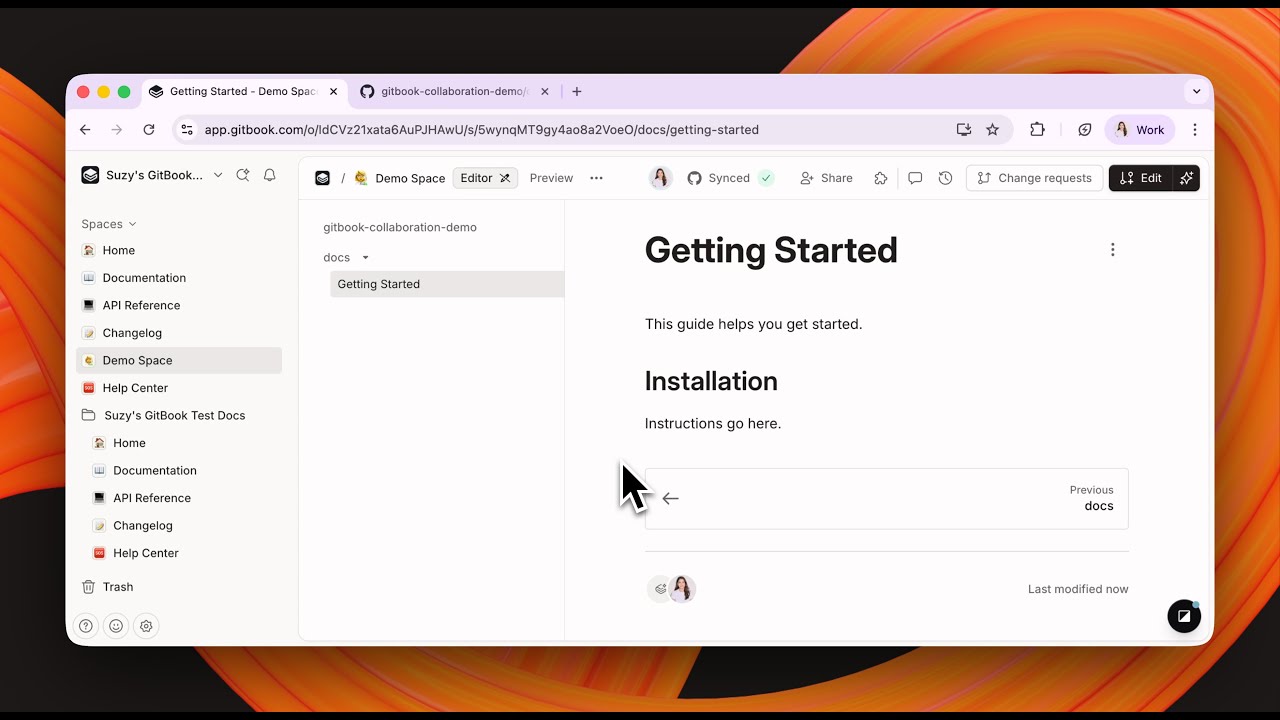Viewport: 1280px width, 720px height.
Task: Open new browser tab with plus
Action: click(x=577, y=91)
